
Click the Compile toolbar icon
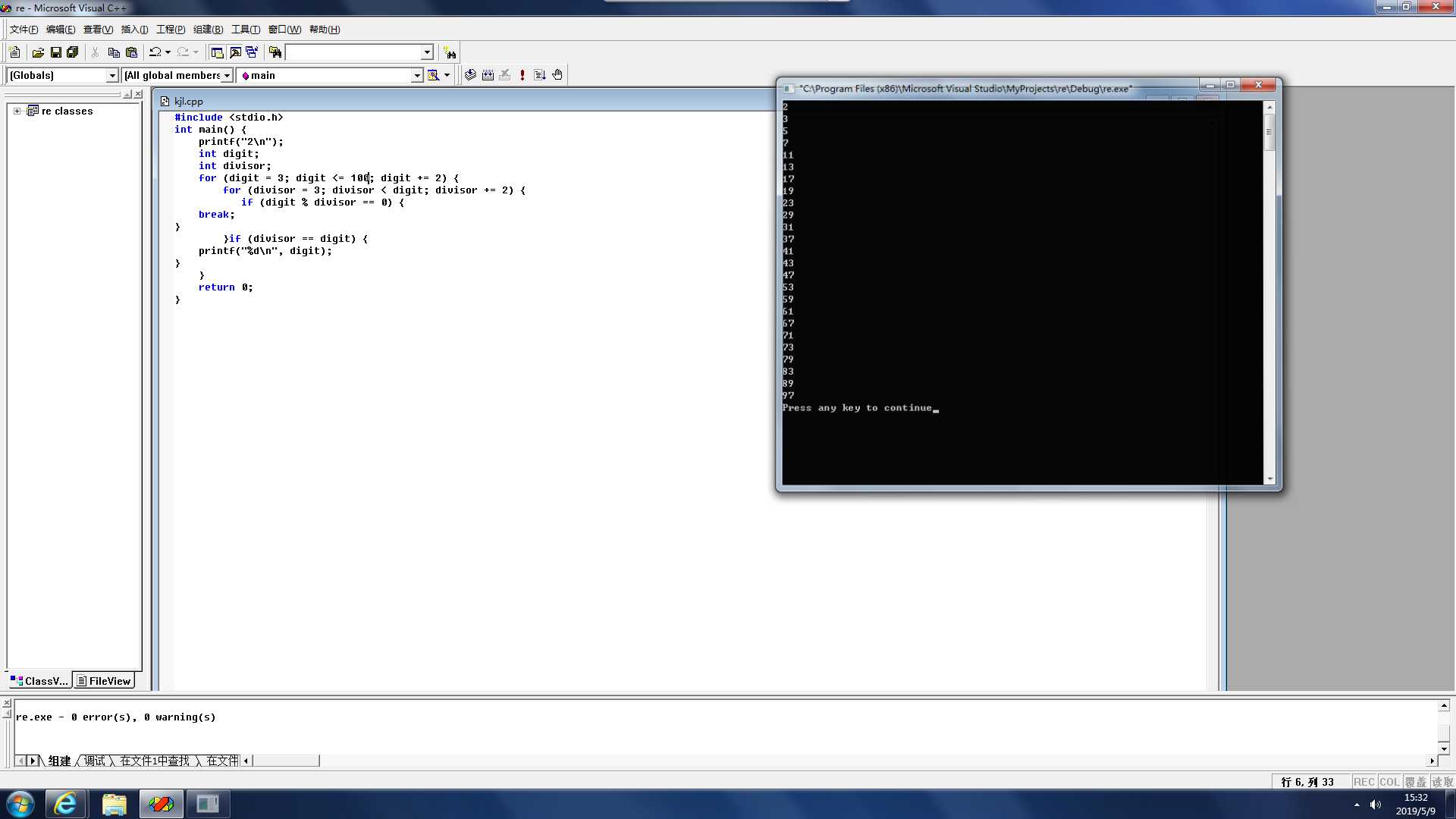(471, 75)
